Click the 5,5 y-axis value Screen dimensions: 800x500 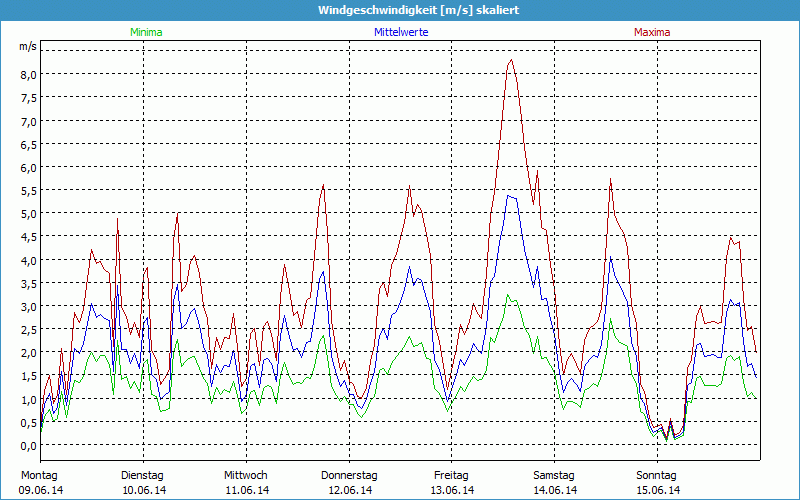(28, 191)
